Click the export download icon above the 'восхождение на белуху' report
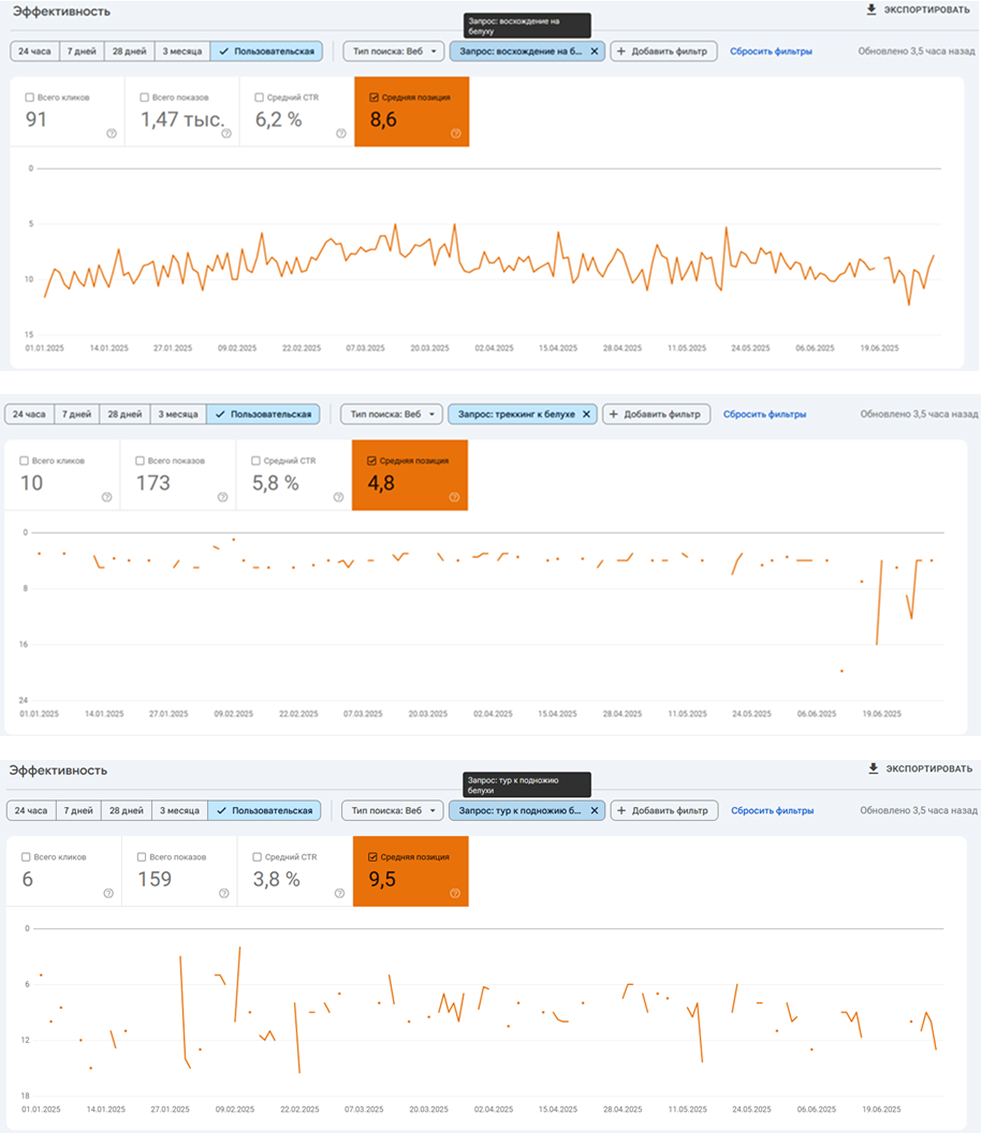Image resolution: width=981 pixels, height=1135 pixels. pos(871,10)
